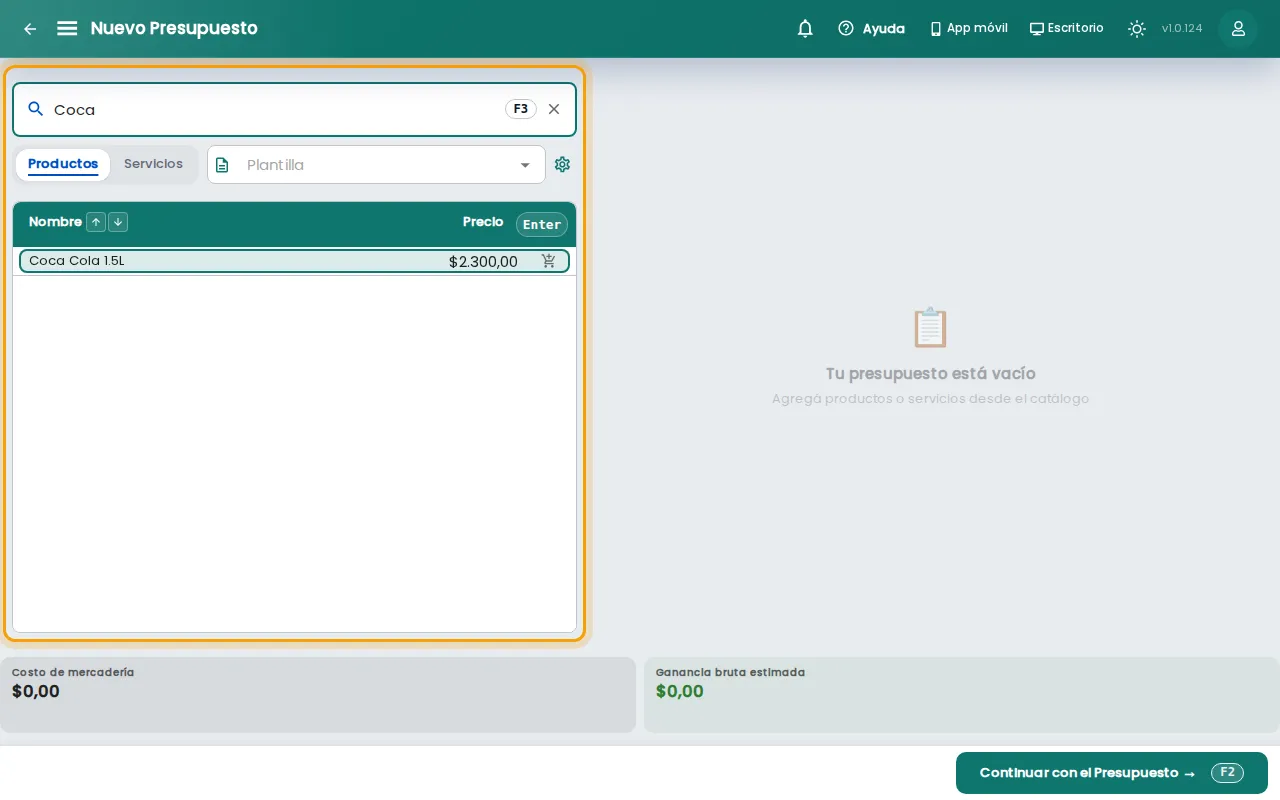Open catalog settings gear
Viewport: 1280px width, 800px height.
(x=562, y=164)
